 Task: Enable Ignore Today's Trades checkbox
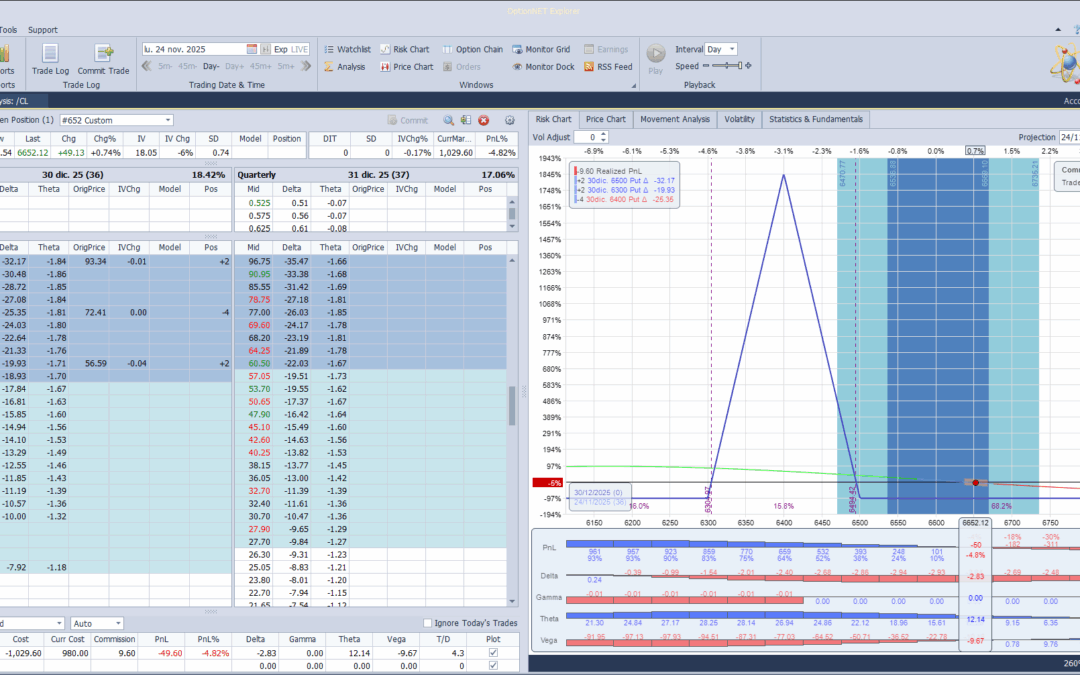pyautogui.click(x=428, y=624)
